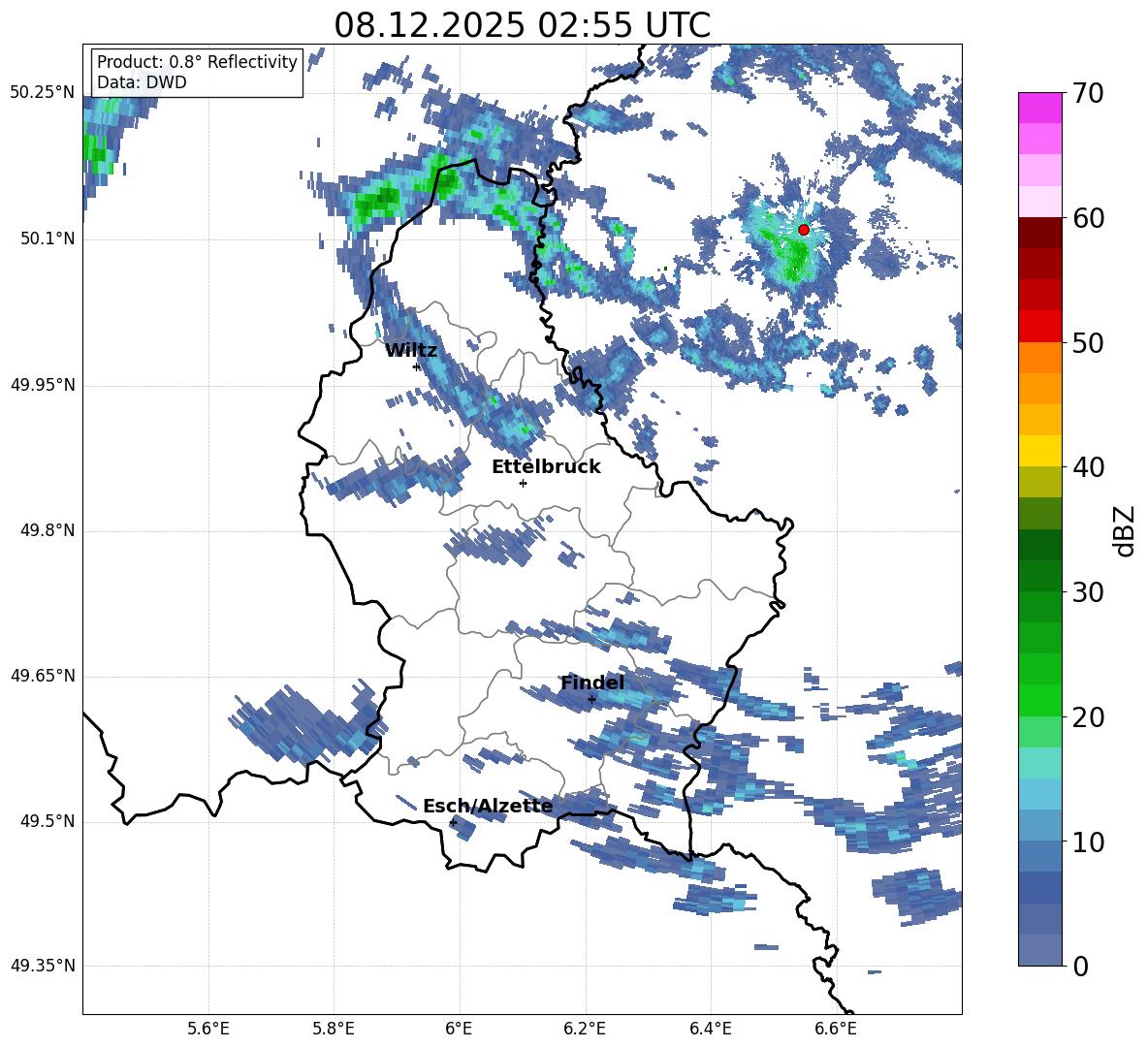Image resolution: width=1148 pixels, height=1048 pixels.
Task: Click the 70 value on colorbar
Action: (x=1088, y=93)
